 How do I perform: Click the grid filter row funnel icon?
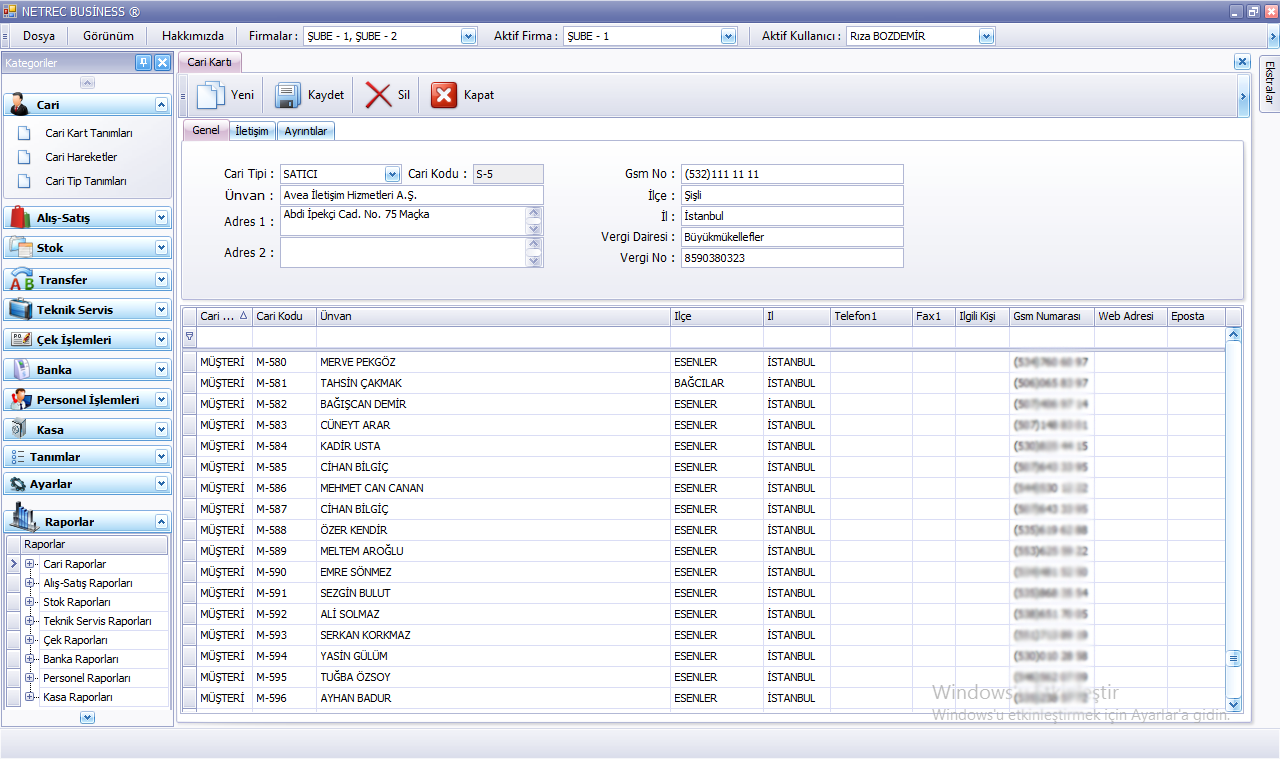click(x=190, y=337)
